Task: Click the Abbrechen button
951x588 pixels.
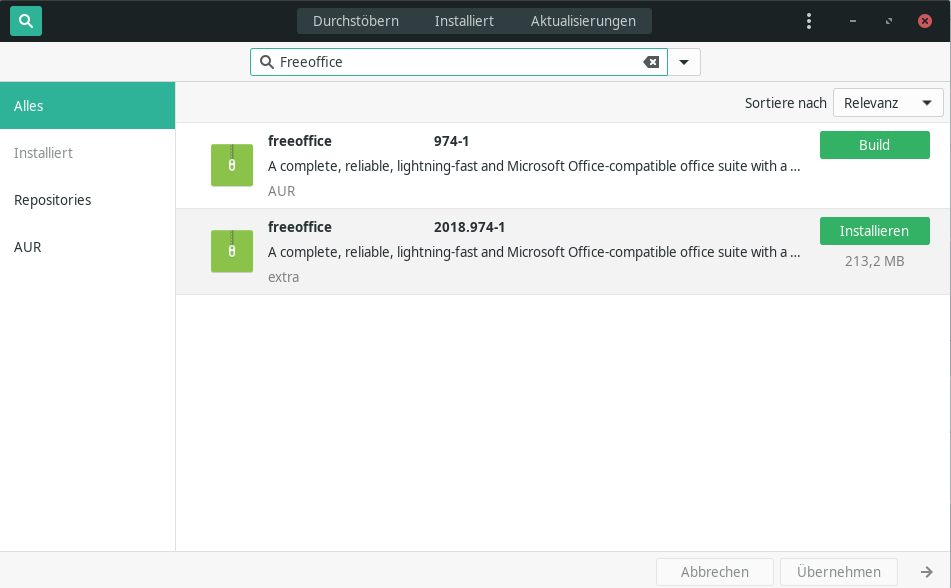Action: pos(714,572)
